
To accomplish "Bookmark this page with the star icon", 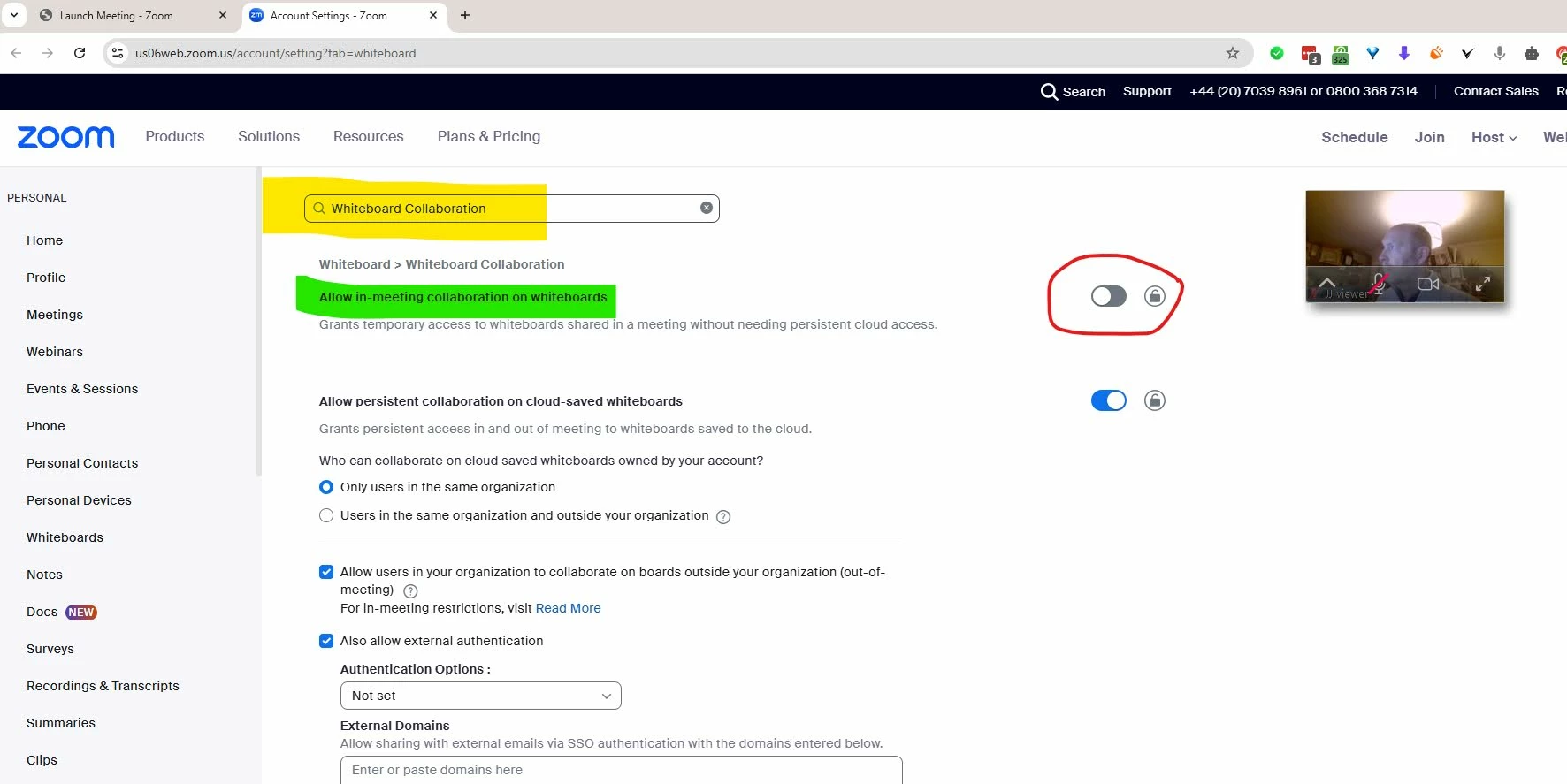I will pyautogui.click(x=1233, y=53).
